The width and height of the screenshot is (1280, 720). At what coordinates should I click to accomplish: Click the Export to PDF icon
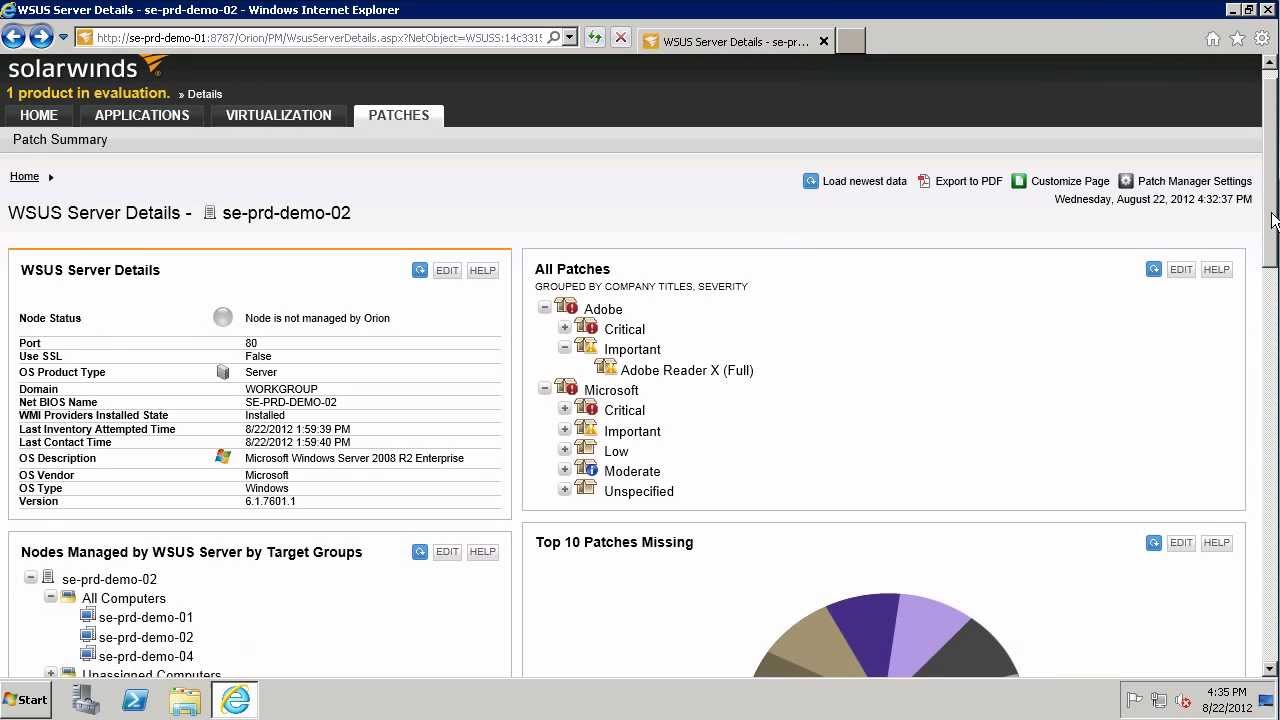click(x=924, y=181)
